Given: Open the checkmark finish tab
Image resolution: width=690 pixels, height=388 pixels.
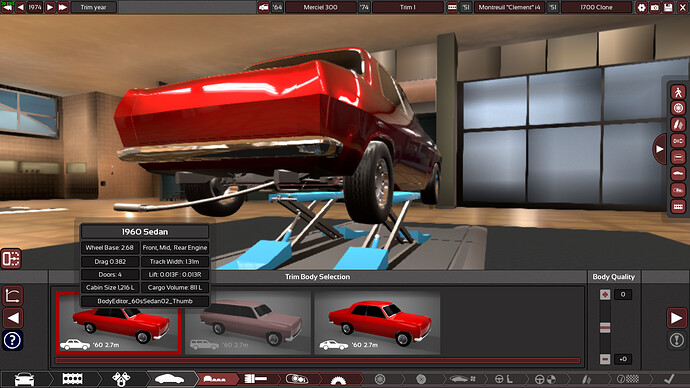Looking at the screenshot, I should coord(669,379).
